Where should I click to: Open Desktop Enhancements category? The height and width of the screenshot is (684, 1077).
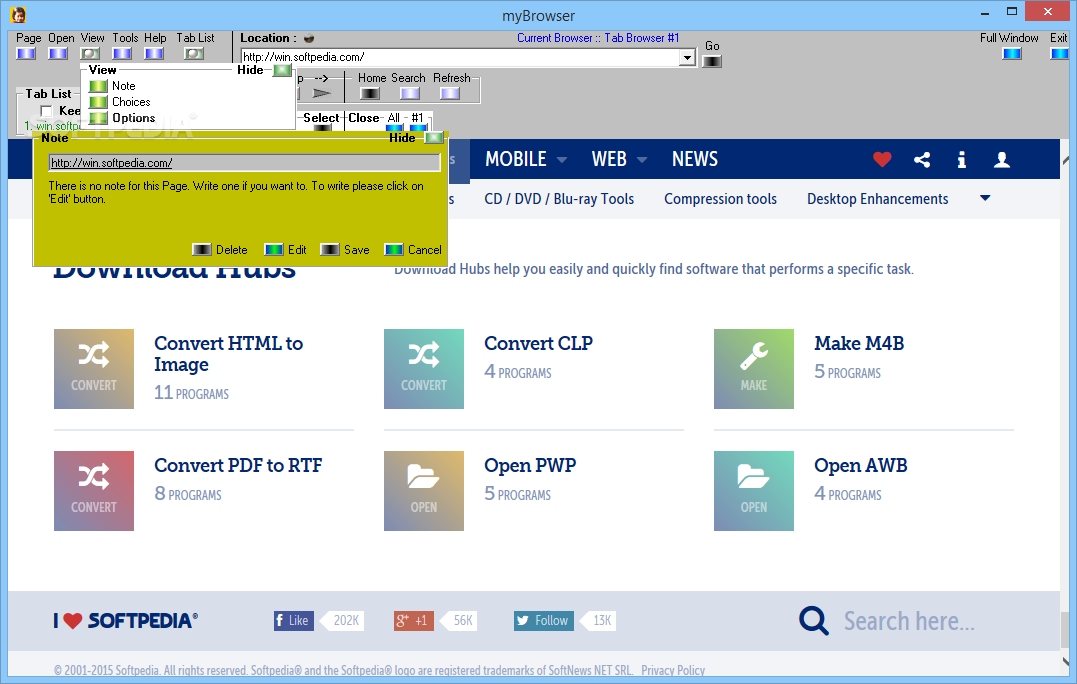point(877,199)
